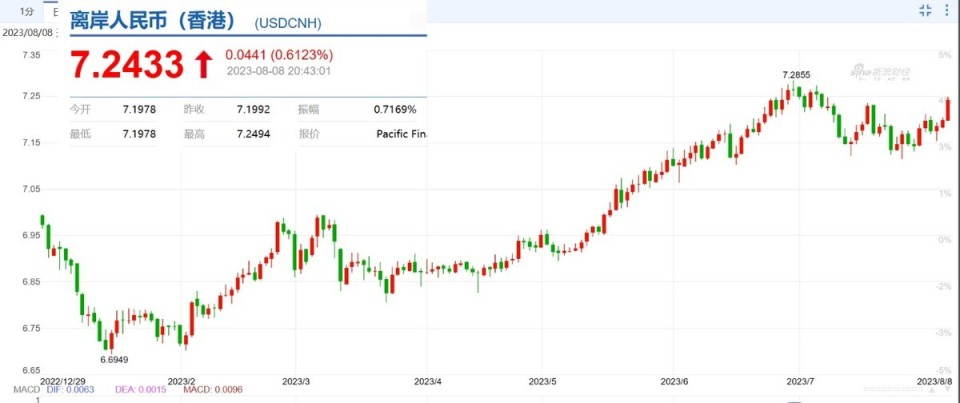Click the 2023/4 date axis label
The height and width of the screenshot is (403, 960).
pos(427,381)
